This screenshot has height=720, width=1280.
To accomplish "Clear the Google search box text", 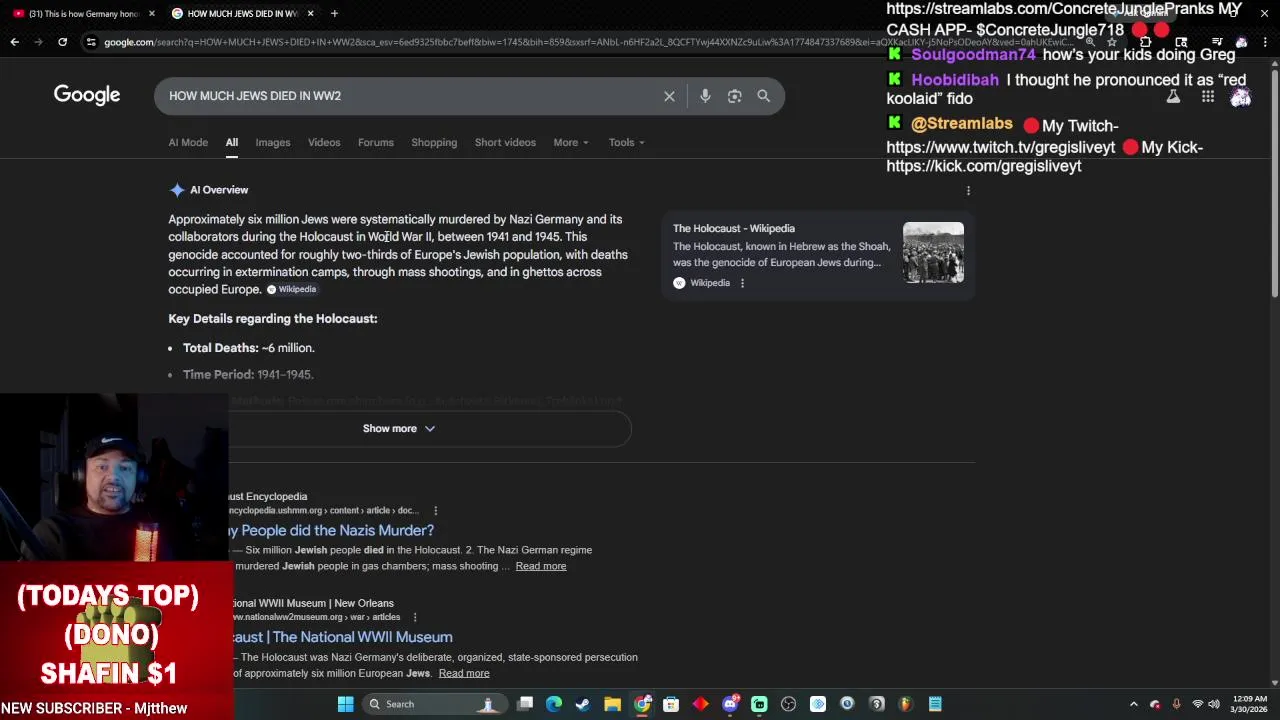I will pyautogui.click(x=669, y=96).
